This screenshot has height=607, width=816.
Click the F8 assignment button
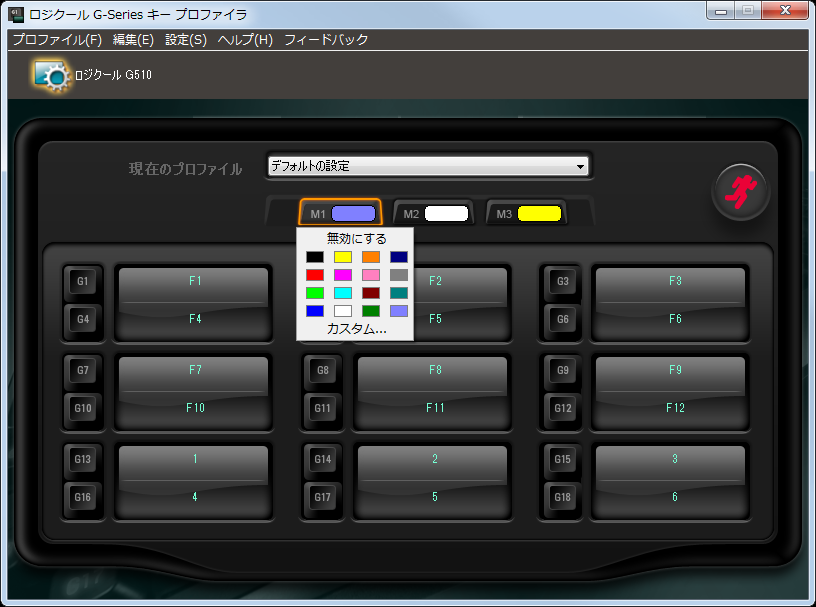pos(432,373)
